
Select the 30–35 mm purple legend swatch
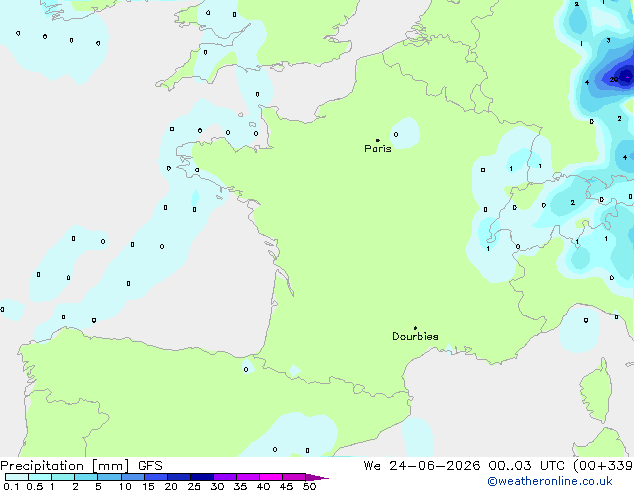point(224,477)
